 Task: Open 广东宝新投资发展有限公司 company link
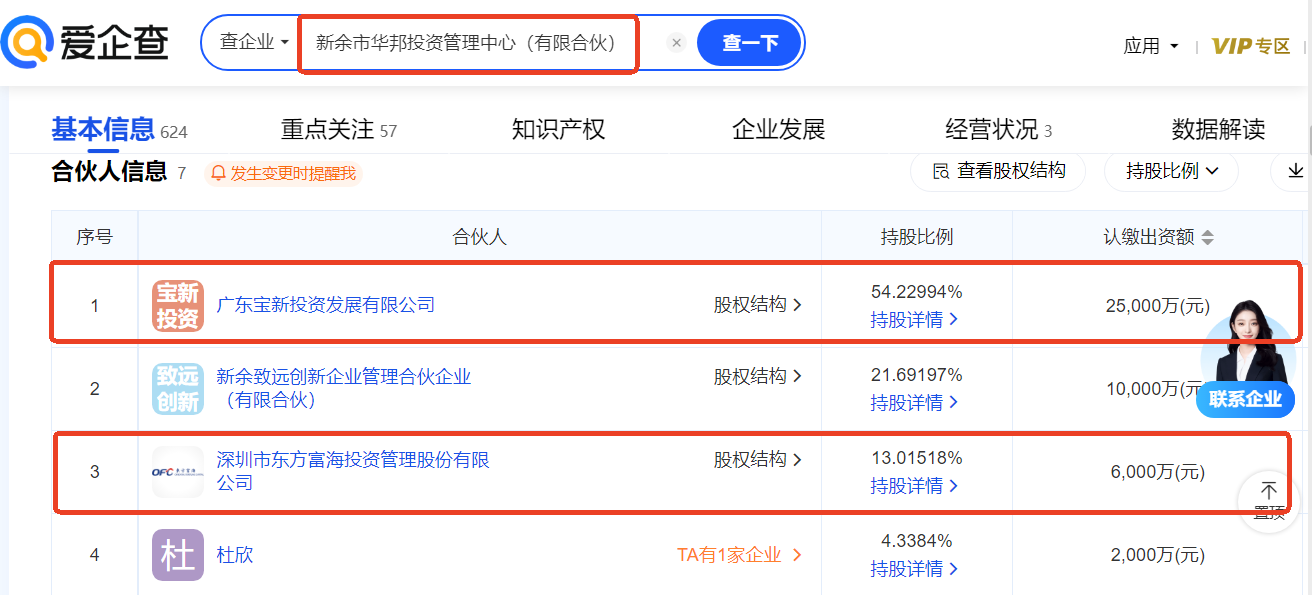point(326,305)
